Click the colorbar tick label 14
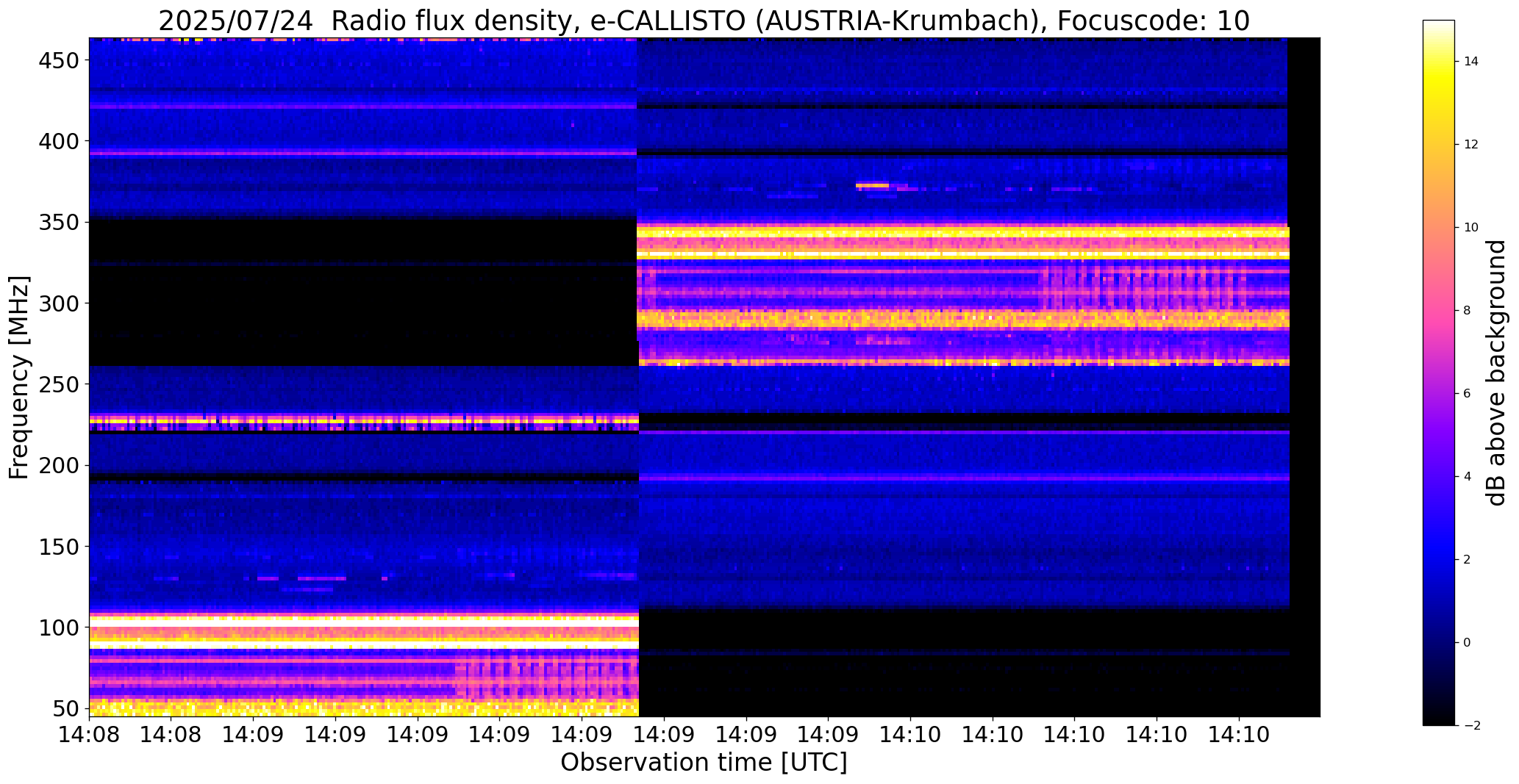 [x=1471, y=62]
